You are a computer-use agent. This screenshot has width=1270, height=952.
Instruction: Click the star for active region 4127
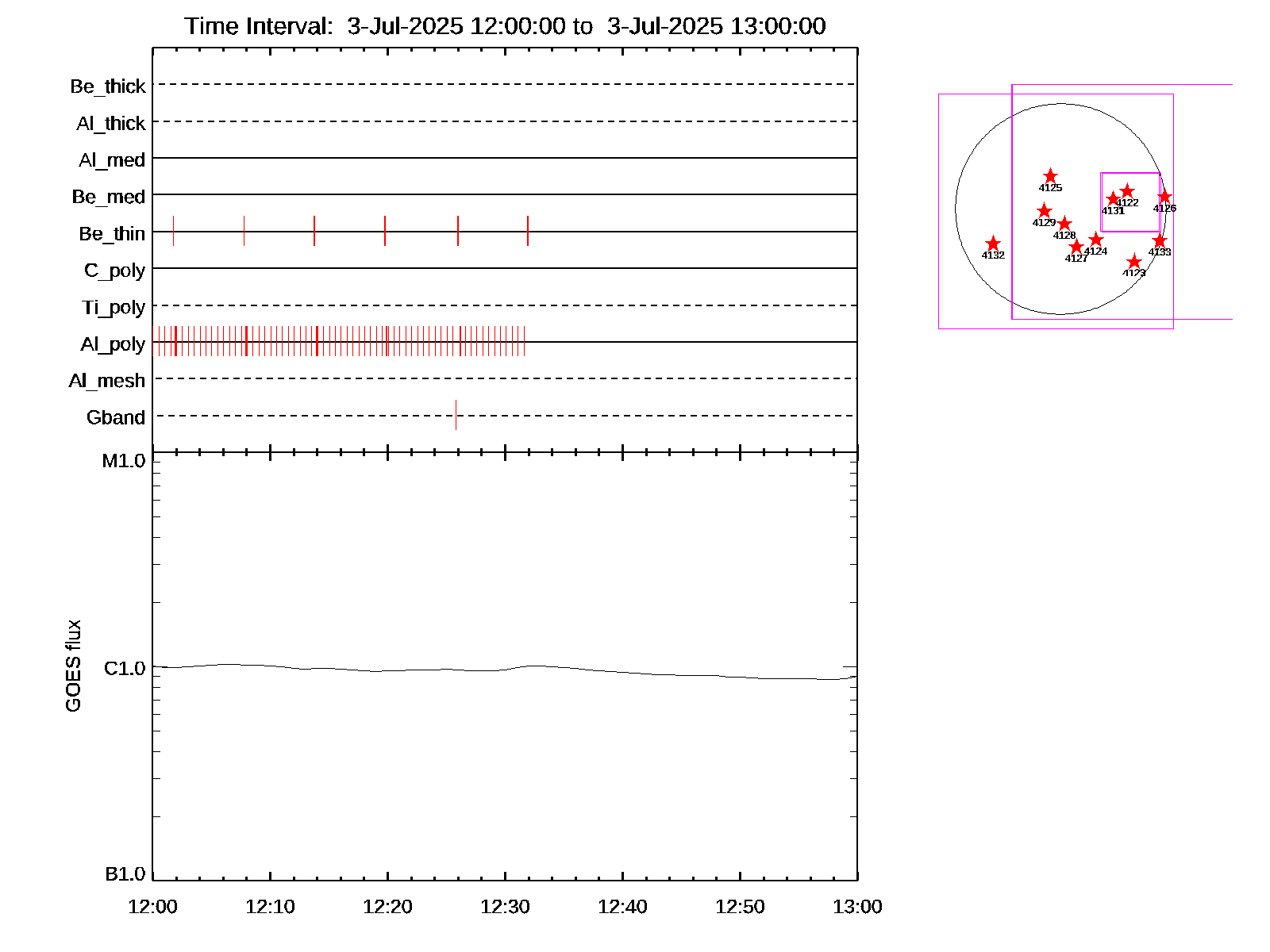point(1076,247)
